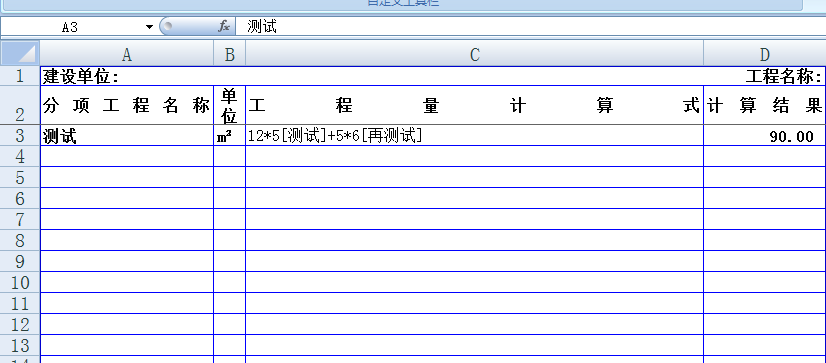Select row 7 header

tap(20, 220)
